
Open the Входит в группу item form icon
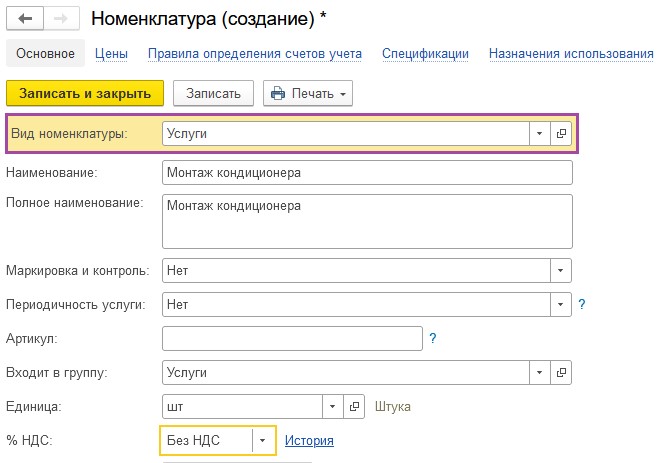tap(561, 372)
